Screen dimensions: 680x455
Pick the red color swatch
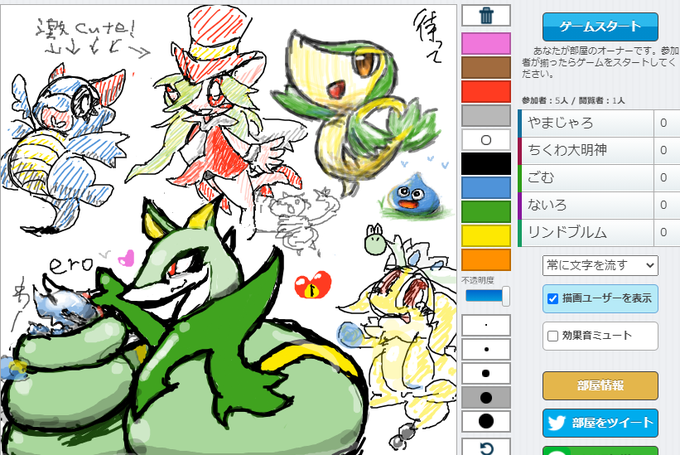pos(486,92)
